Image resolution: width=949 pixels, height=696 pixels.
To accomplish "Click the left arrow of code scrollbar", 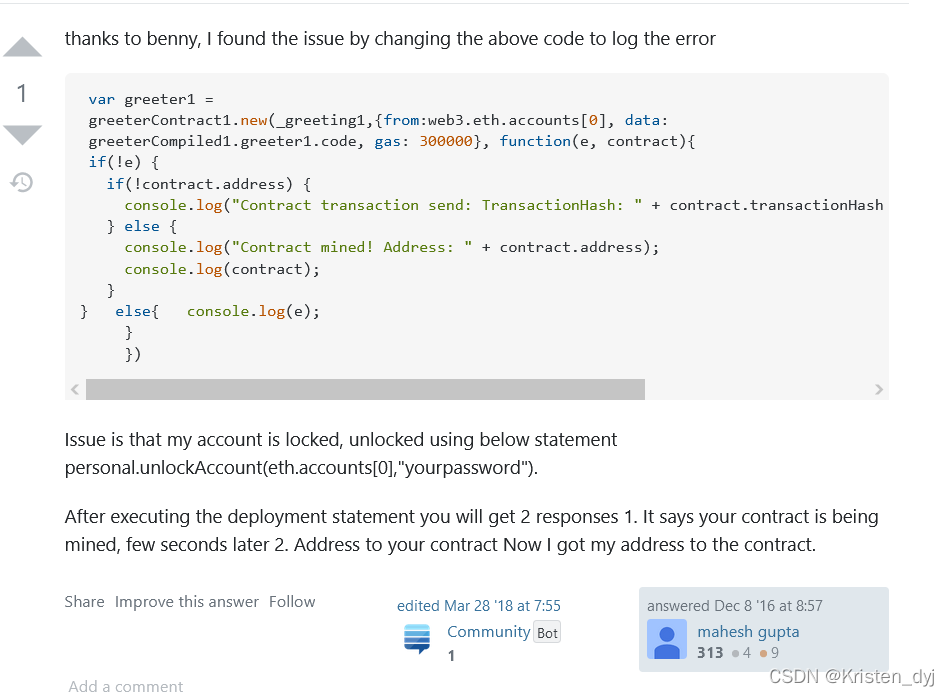I will coord(75,389).
